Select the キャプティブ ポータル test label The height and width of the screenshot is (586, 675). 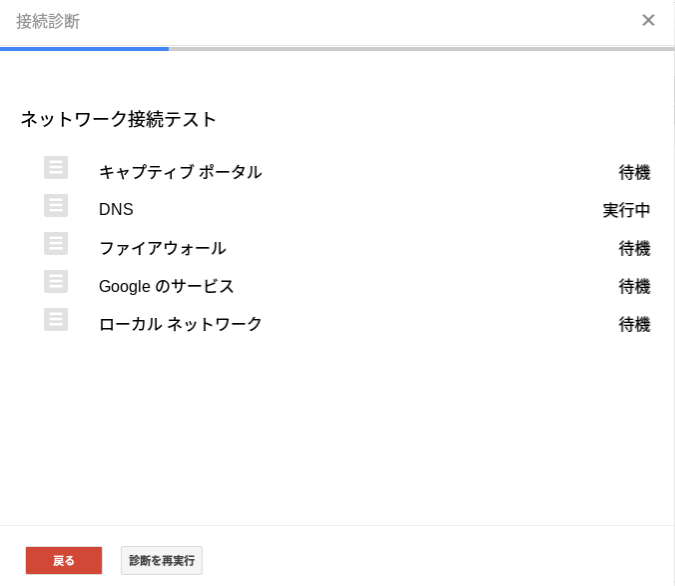point(180,172)
